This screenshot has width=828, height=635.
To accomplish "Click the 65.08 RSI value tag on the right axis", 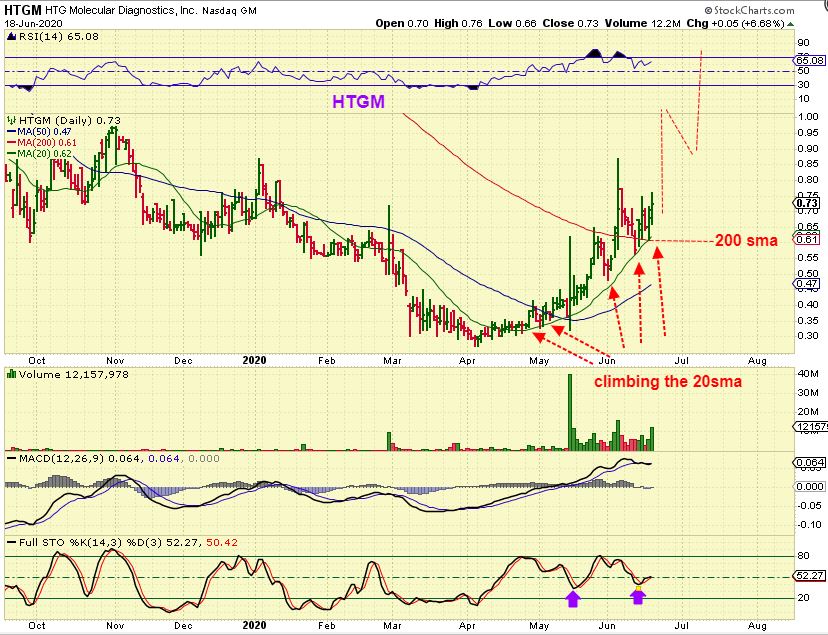I will (810, 60).
